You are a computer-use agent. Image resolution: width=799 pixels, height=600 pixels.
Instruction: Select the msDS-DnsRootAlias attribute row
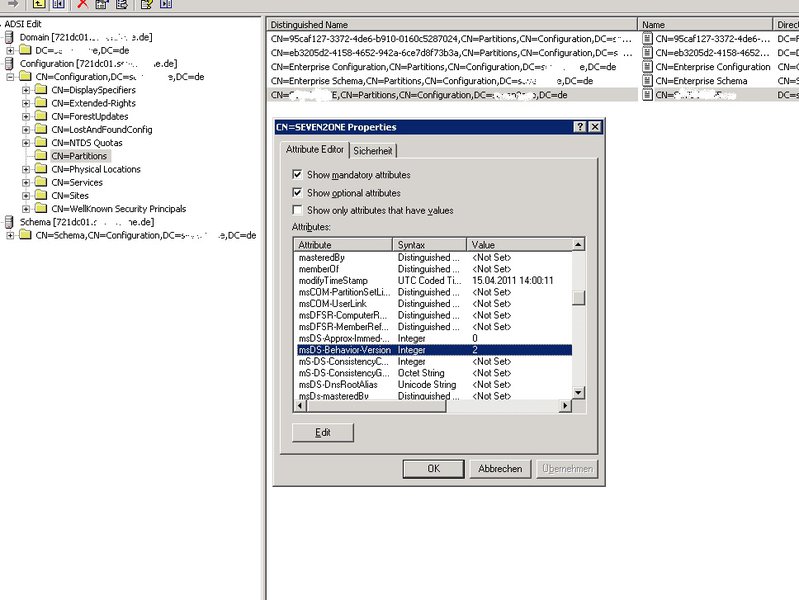[434, 384]
